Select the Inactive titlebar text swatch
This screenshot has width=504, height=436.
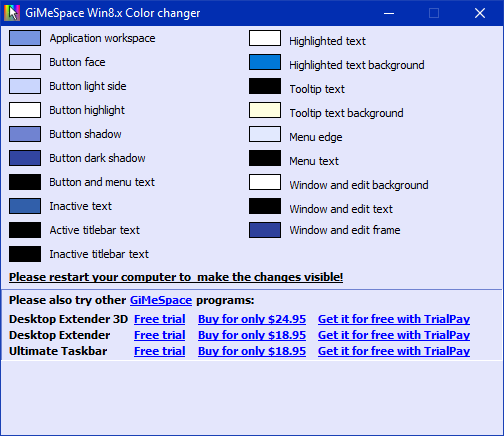pyautogui.click(x=25, y=254)
